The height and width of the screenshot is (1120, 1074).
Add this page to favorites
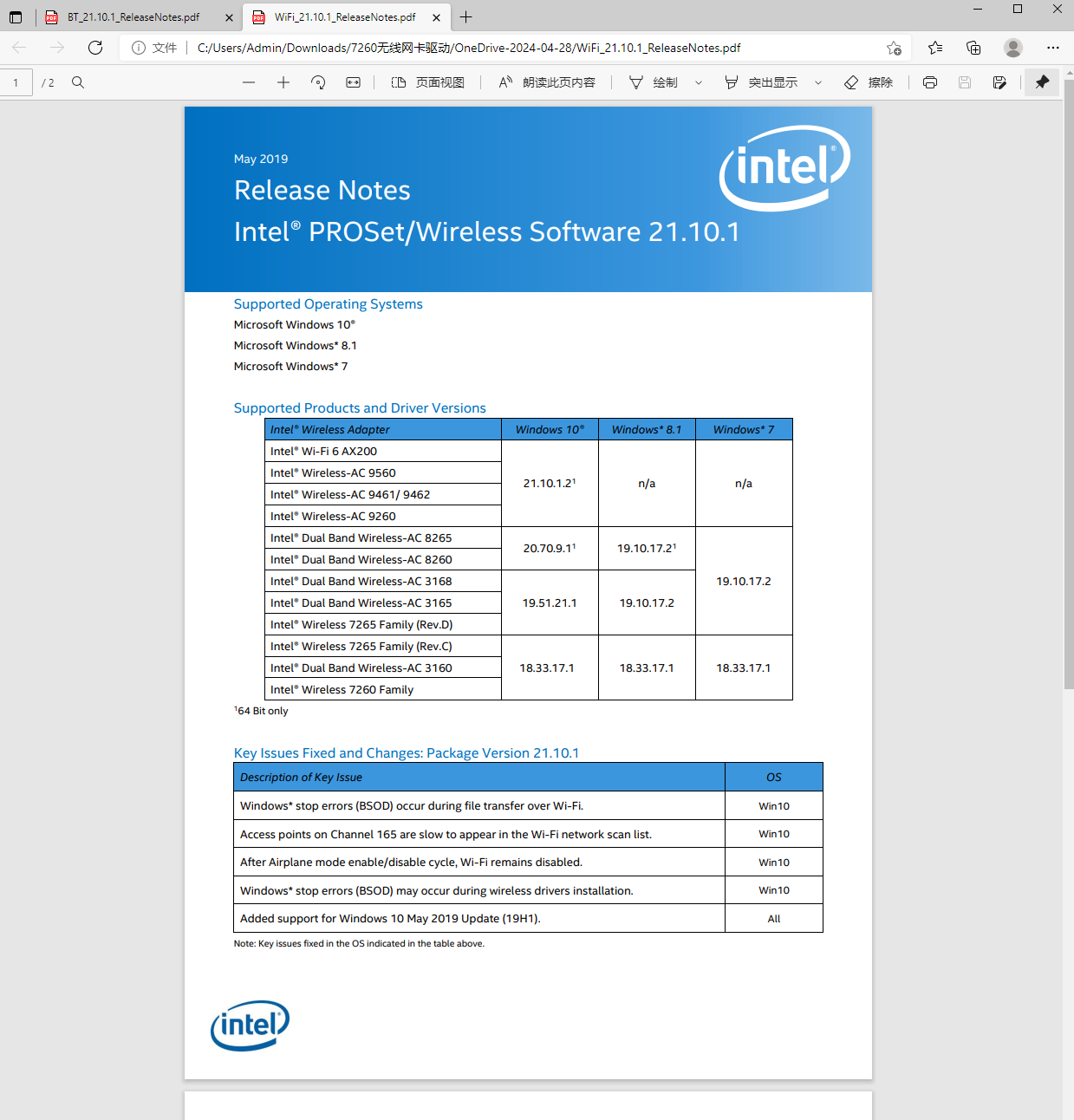(894, 48)
